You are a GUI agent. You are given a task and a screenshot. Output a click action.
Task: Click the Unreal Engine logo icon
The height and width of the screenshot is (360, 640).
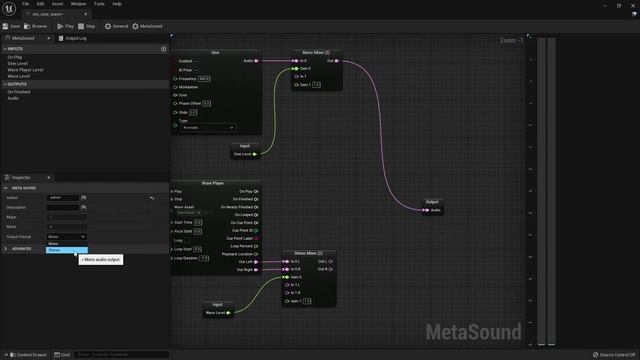[x=9, y=9]
